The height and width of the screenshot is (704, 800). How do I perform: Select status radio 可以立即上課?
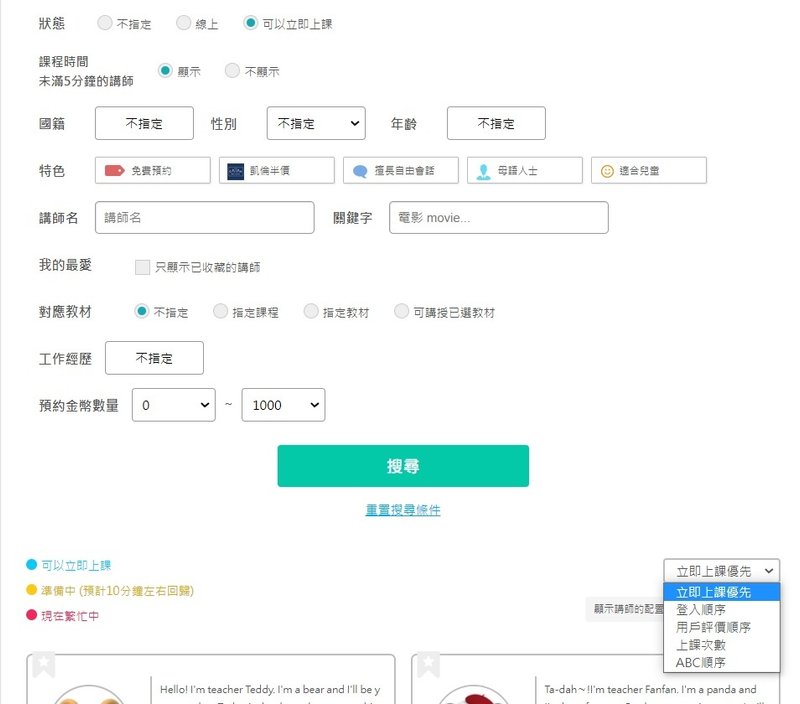[251, 23]
